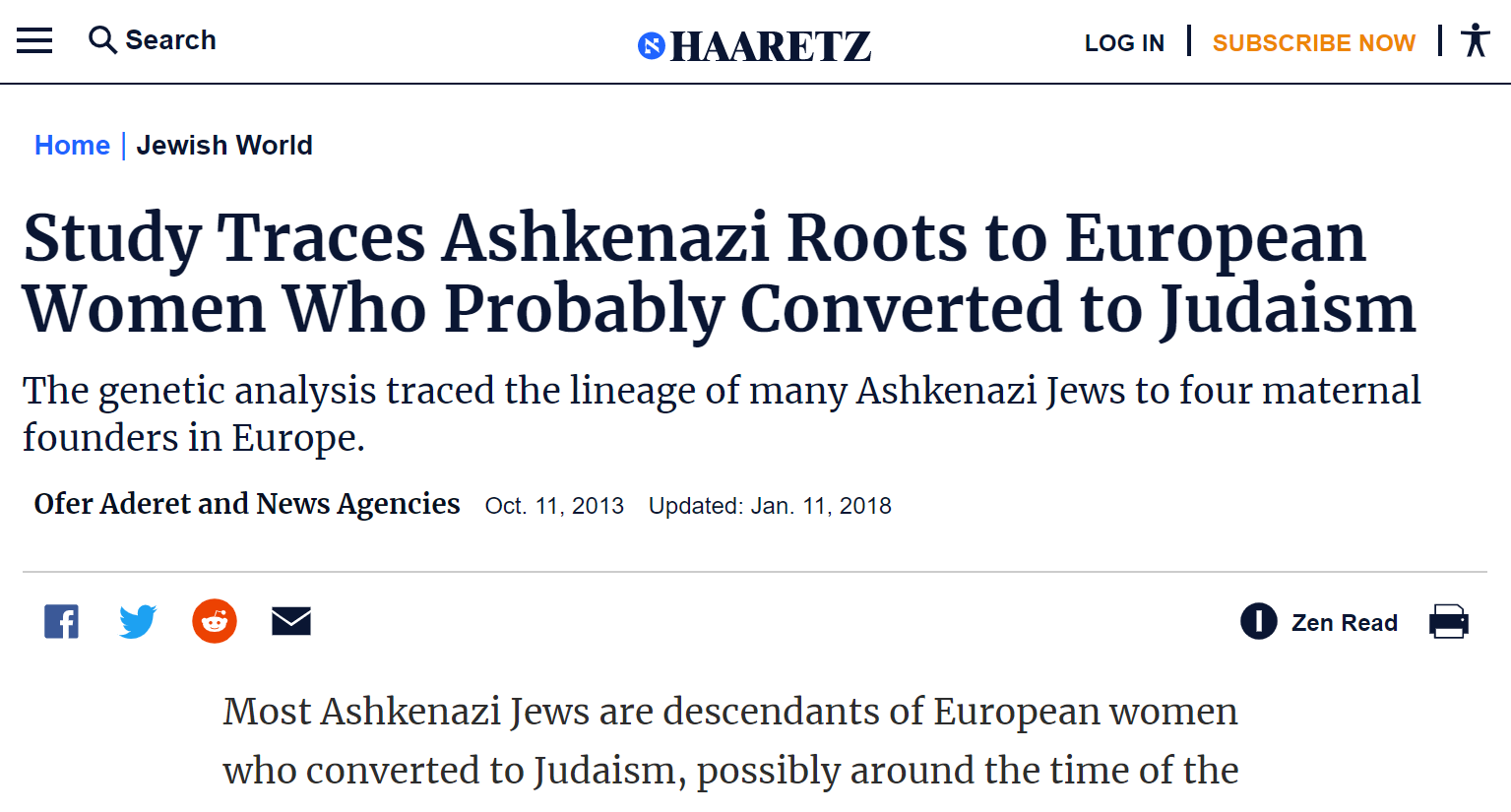Open the Jewish World section
The image size is (1511, 812).
pyautogui.click(x=224, y=146)
